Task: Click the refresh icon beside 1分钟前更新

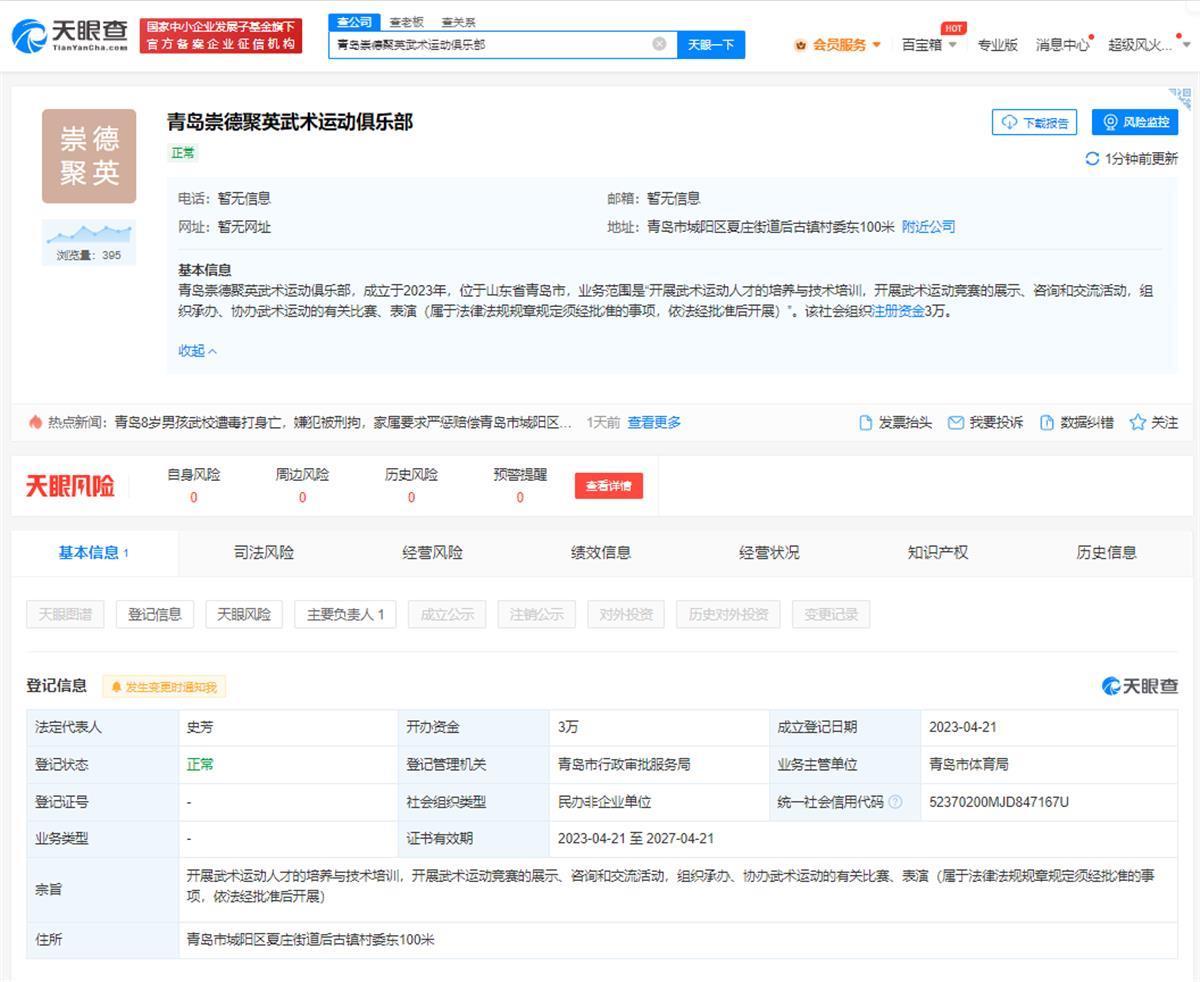Action: click(1092, 159)
